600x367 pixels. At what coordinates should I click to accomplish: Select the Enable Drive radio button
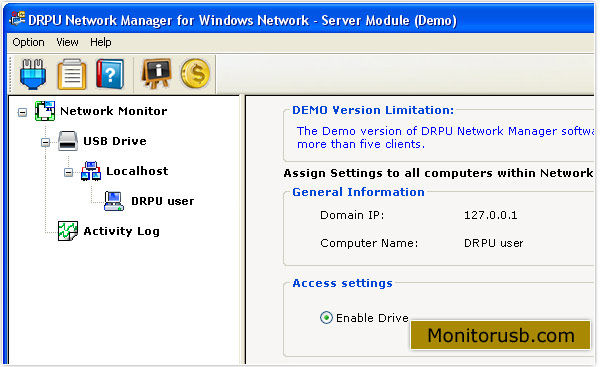pyautogui.click(x=326, y=318)
